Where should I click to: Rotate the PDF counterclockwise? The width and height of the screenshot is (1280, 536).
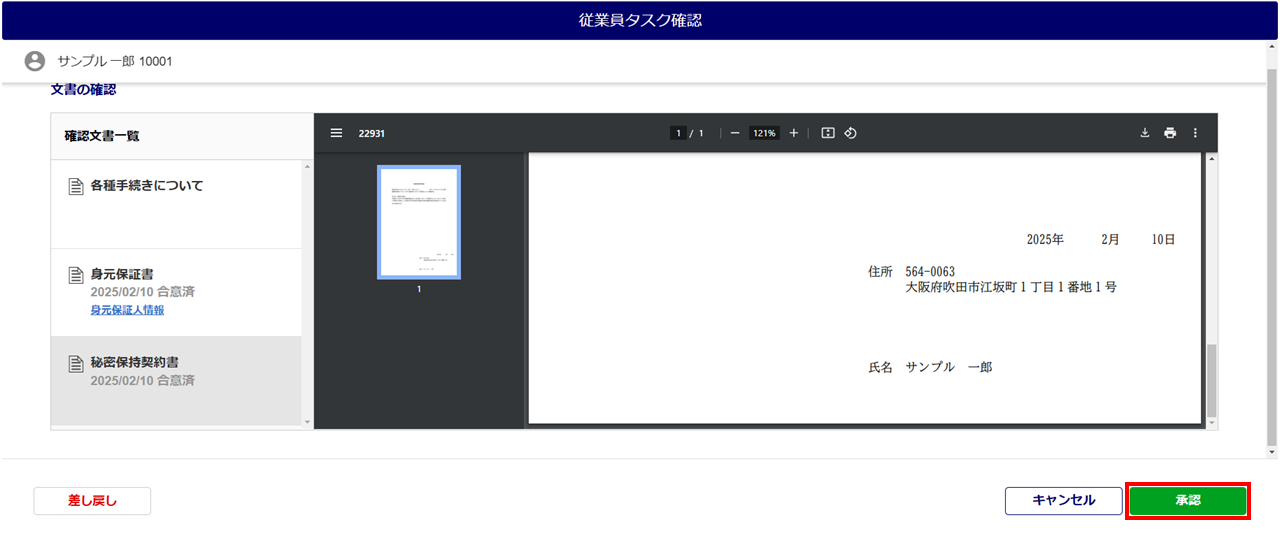(x=851, y=133)
